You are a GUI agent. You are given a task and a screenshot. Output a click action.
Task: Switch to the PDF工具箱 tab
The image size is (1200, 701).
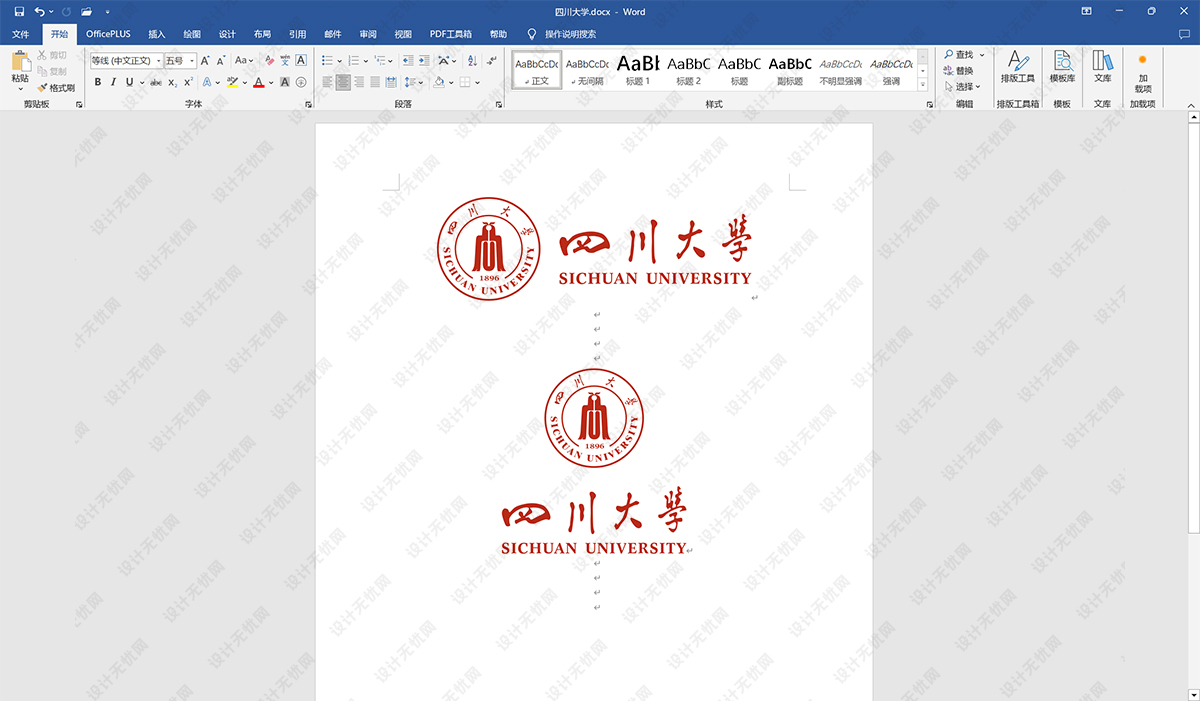coord(451,34)
